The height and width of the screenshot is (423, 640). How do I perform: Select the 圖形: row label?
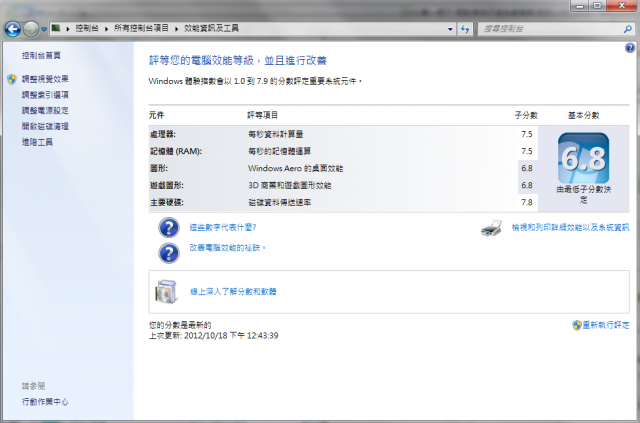[159, 168]
